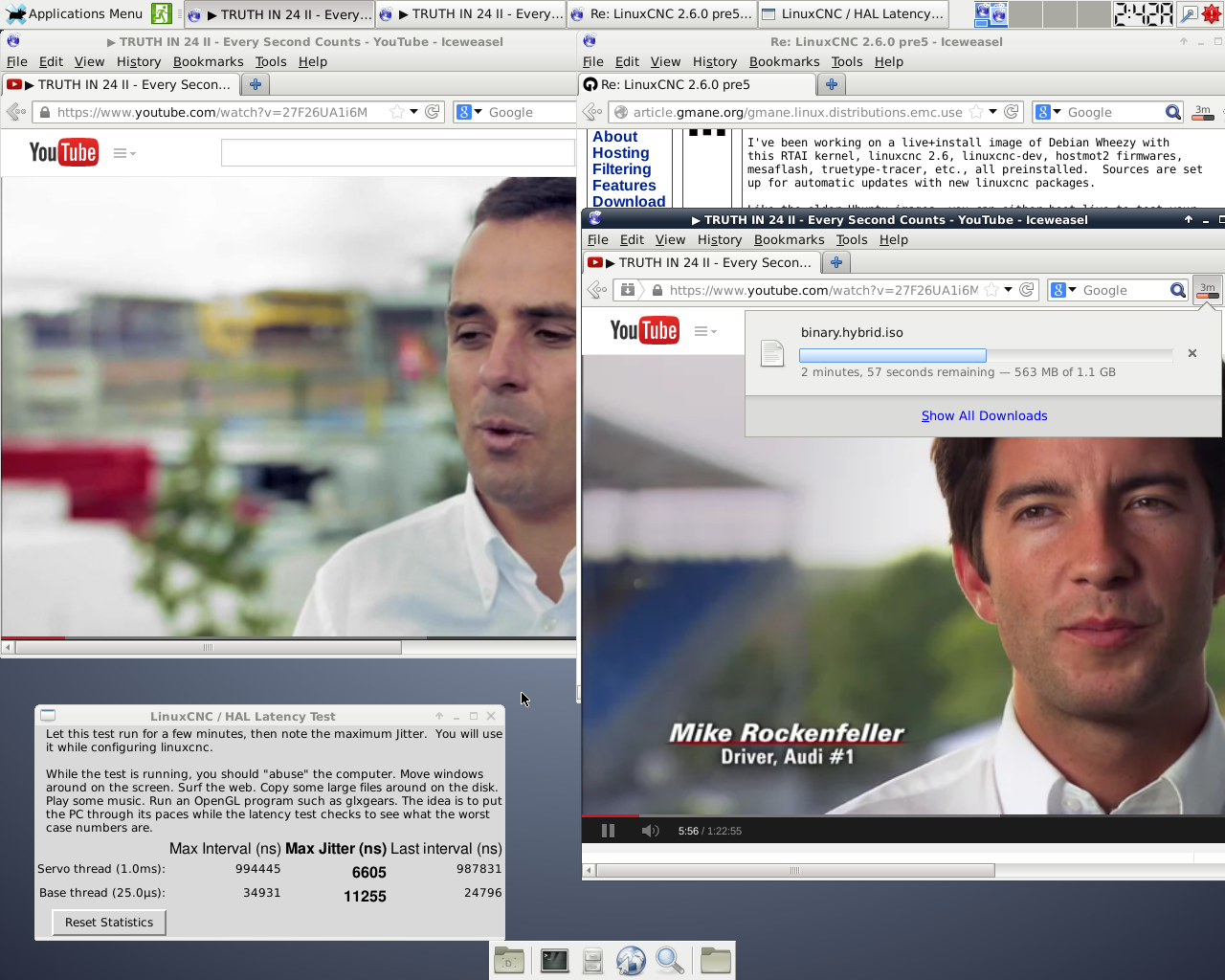This screenshot has height=980, width=1225.
Task: Launch the web browser globe icon in dock
Action: click(632, 960)
